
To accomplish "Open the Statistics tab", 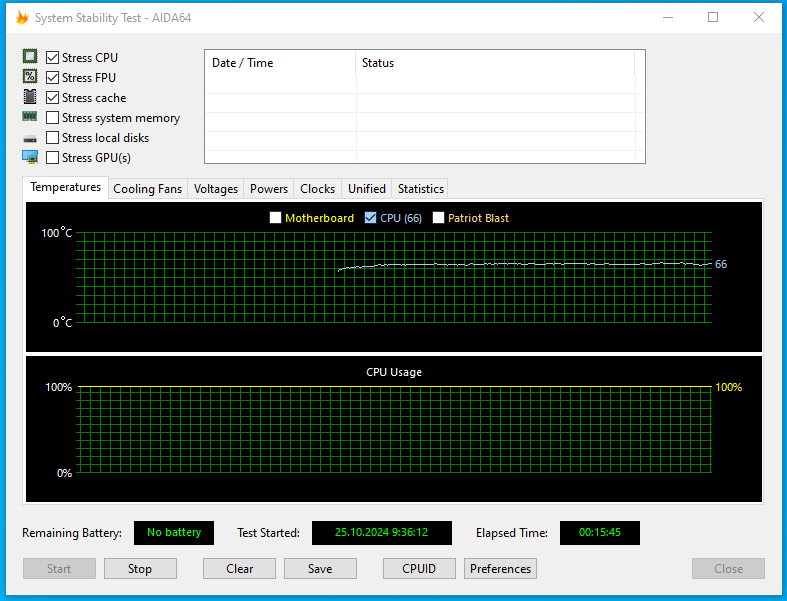I will point(421,189).
